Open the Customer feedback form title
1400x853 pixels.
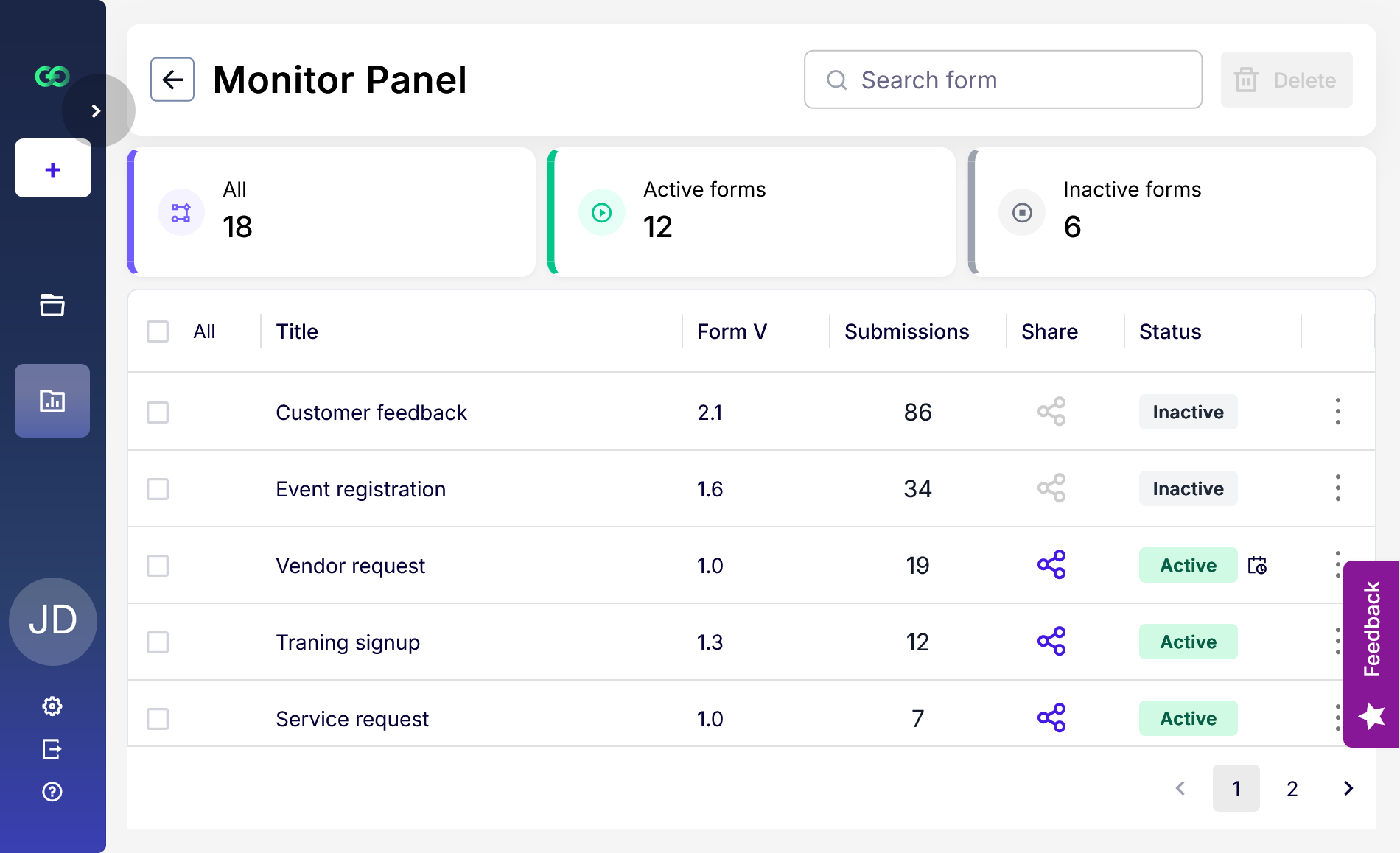[371, 413]
